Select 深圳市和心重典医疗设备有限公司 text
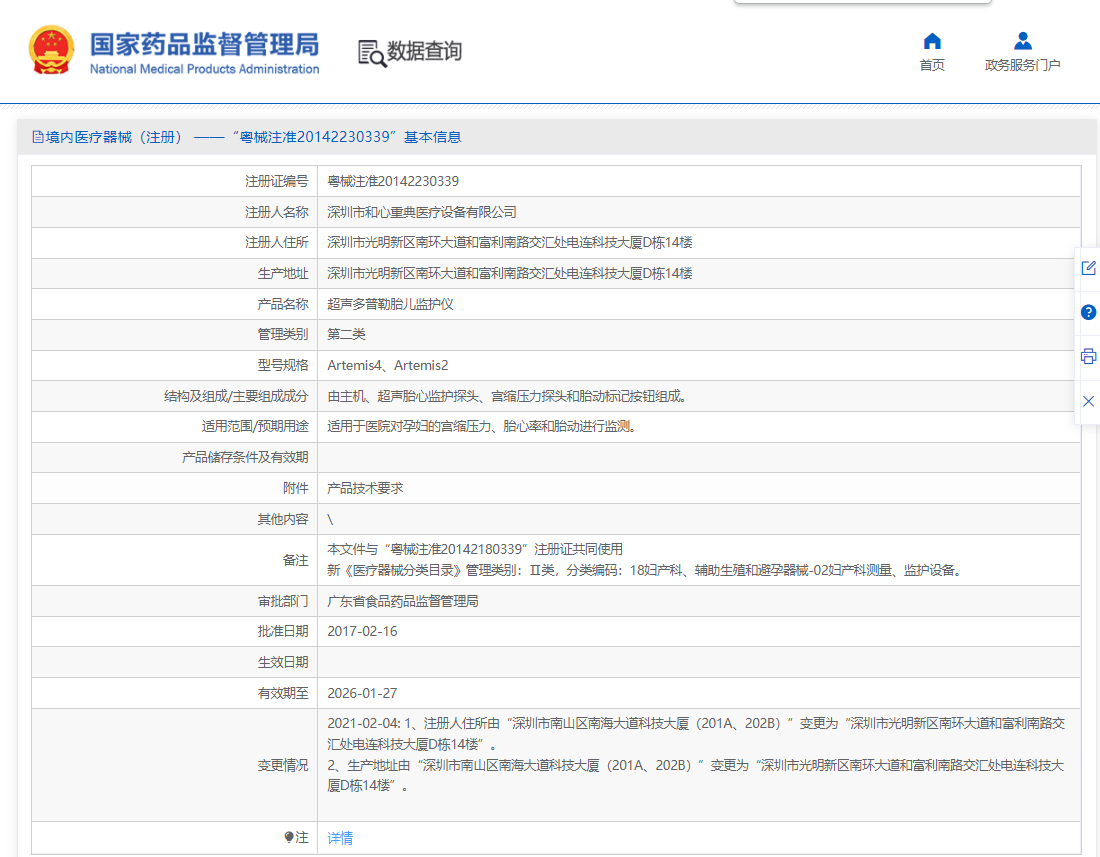The image size is (1100, 857). 422,212
